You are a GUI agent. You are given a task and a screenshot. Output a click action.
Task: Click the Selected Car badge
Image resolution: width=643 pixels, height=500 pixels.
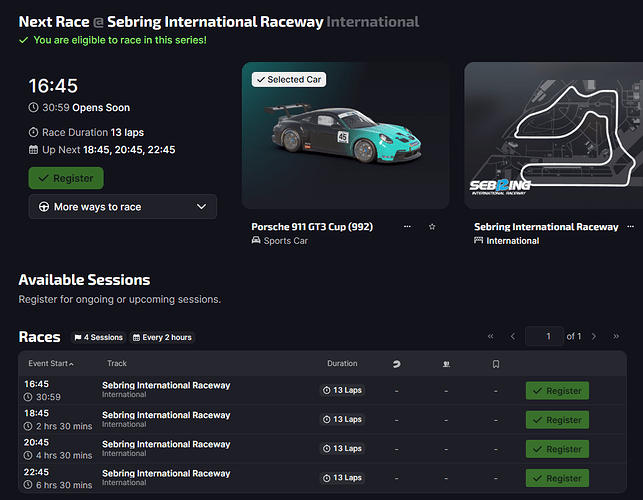(x=288, y=79)
